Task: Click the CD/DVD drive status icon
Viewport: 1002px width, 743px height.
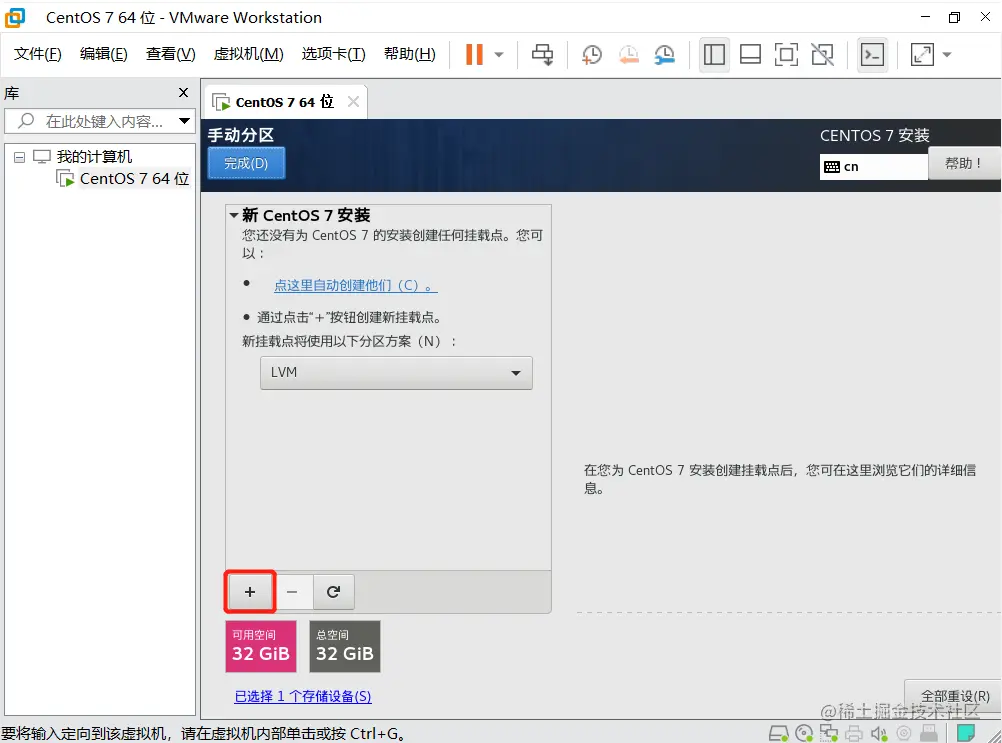Action: click(x=804, y=733)
